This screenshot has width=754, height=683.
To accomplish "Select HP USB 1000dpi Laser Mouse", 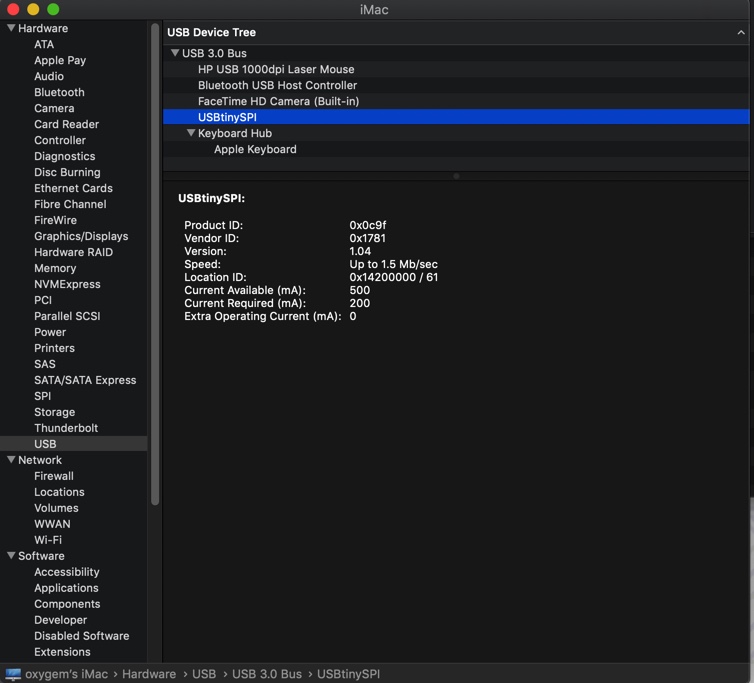I will pyautogui.click(x=276, y=69).
